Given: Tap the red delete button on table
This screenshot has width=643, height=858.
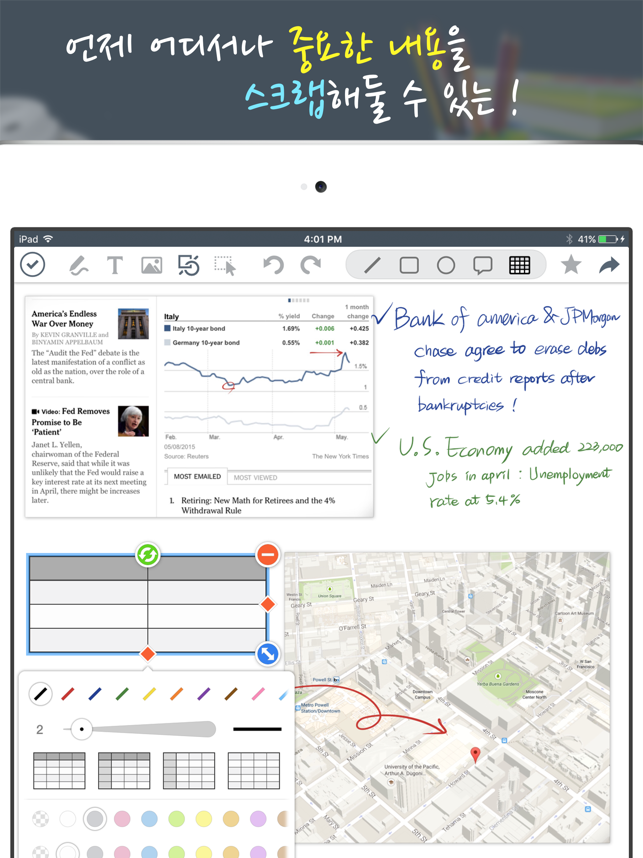Looking at the screenshot, I should (268, 554).
